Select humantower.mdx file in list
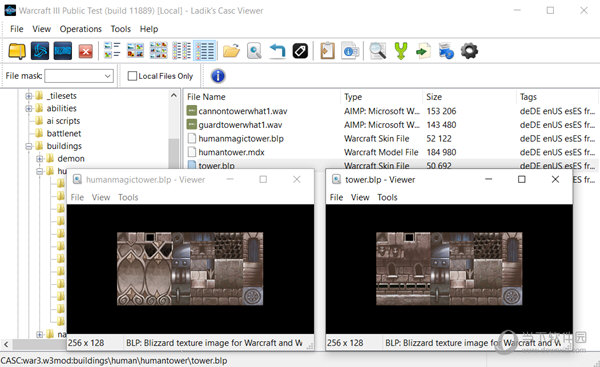This screenshot has width=600, height=367. pyautogui.click(x=231, y=152)
